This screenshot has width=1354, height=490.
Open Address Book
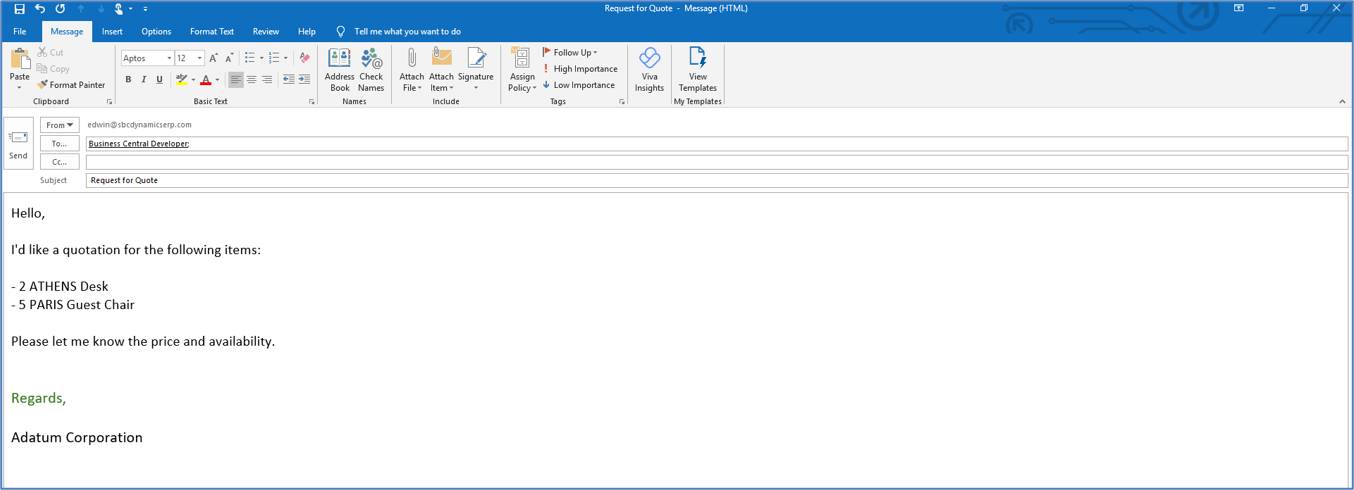click(339, 70)
